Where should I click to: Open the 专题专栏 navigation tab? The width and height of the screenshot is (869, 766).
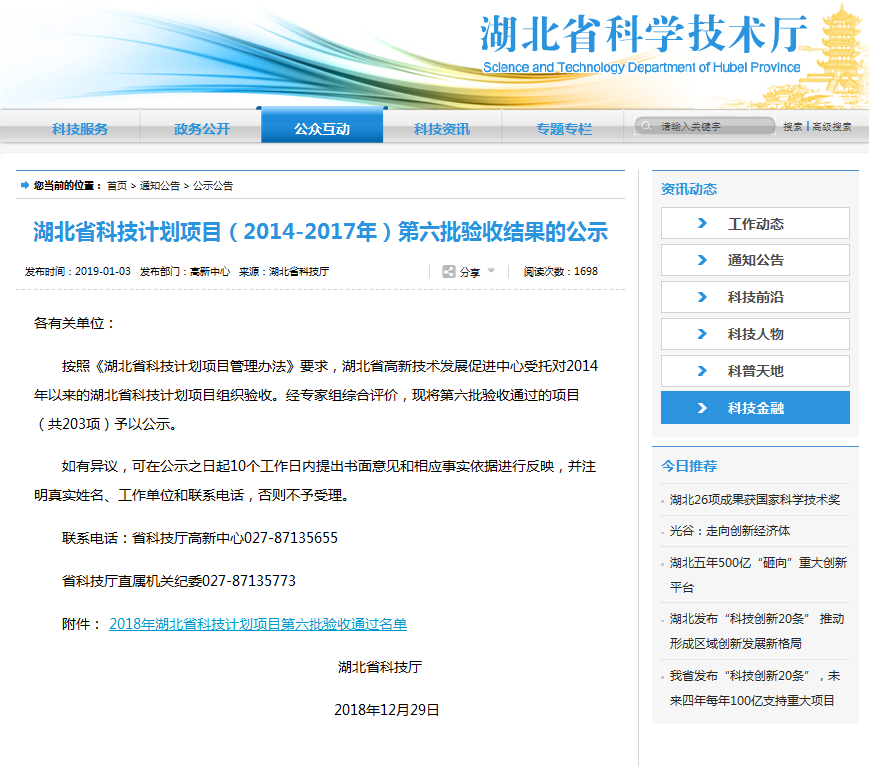click(x=563, y=129)
